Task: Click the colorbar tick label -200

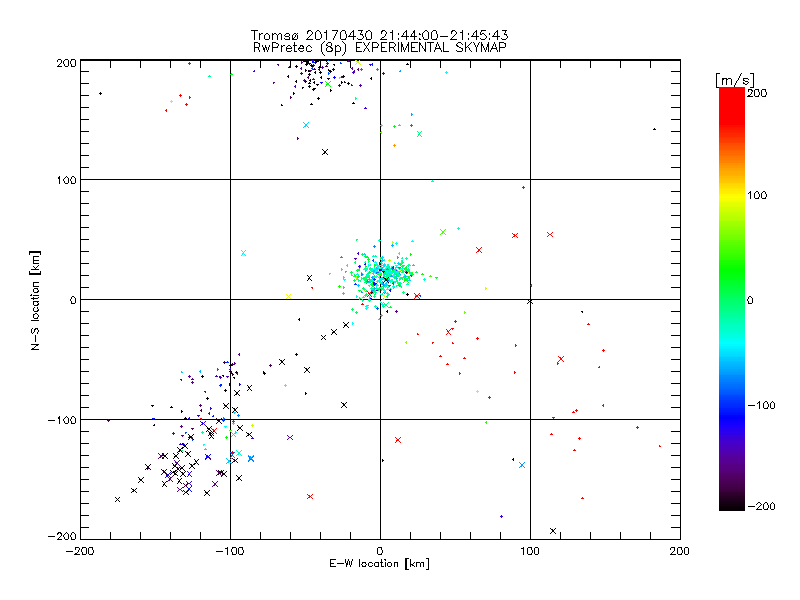Action: click(x=761, y=506)
